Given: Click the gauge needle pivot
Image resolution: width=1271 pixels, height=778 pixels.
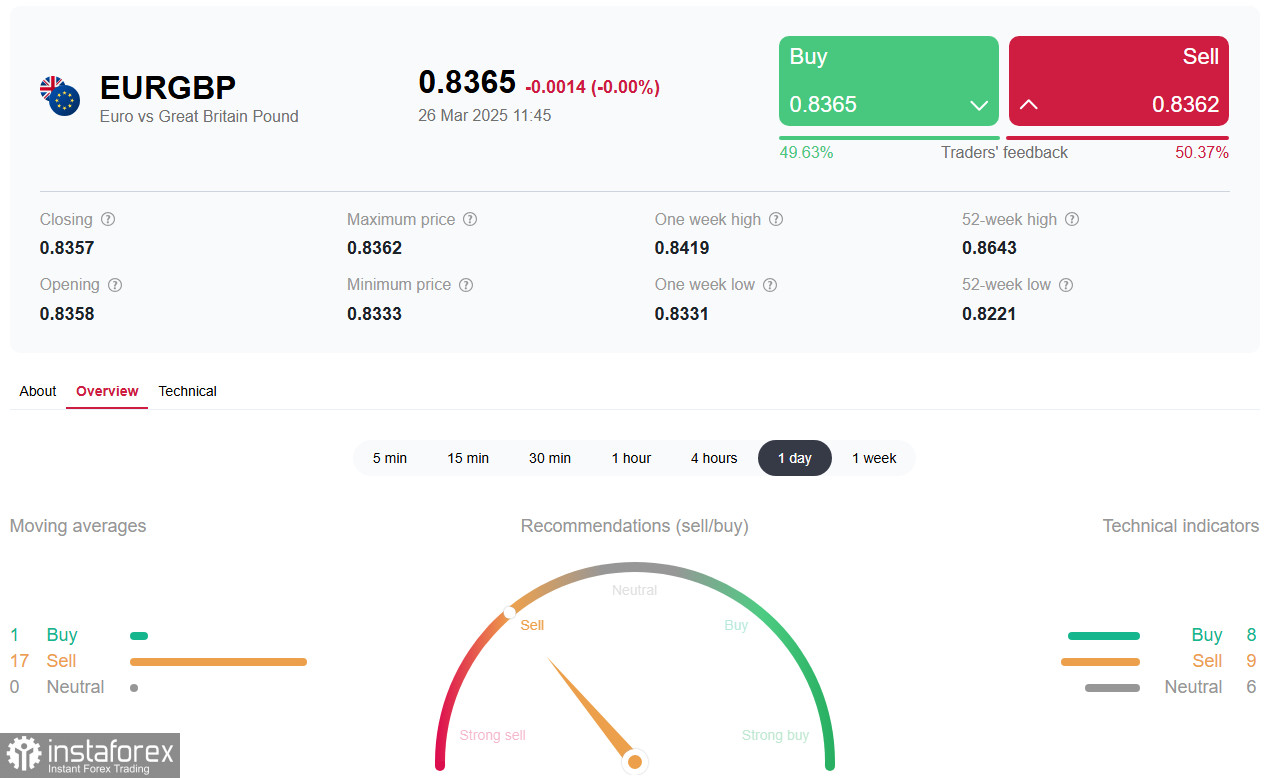Looking at the screenshot, I should 634,762.
